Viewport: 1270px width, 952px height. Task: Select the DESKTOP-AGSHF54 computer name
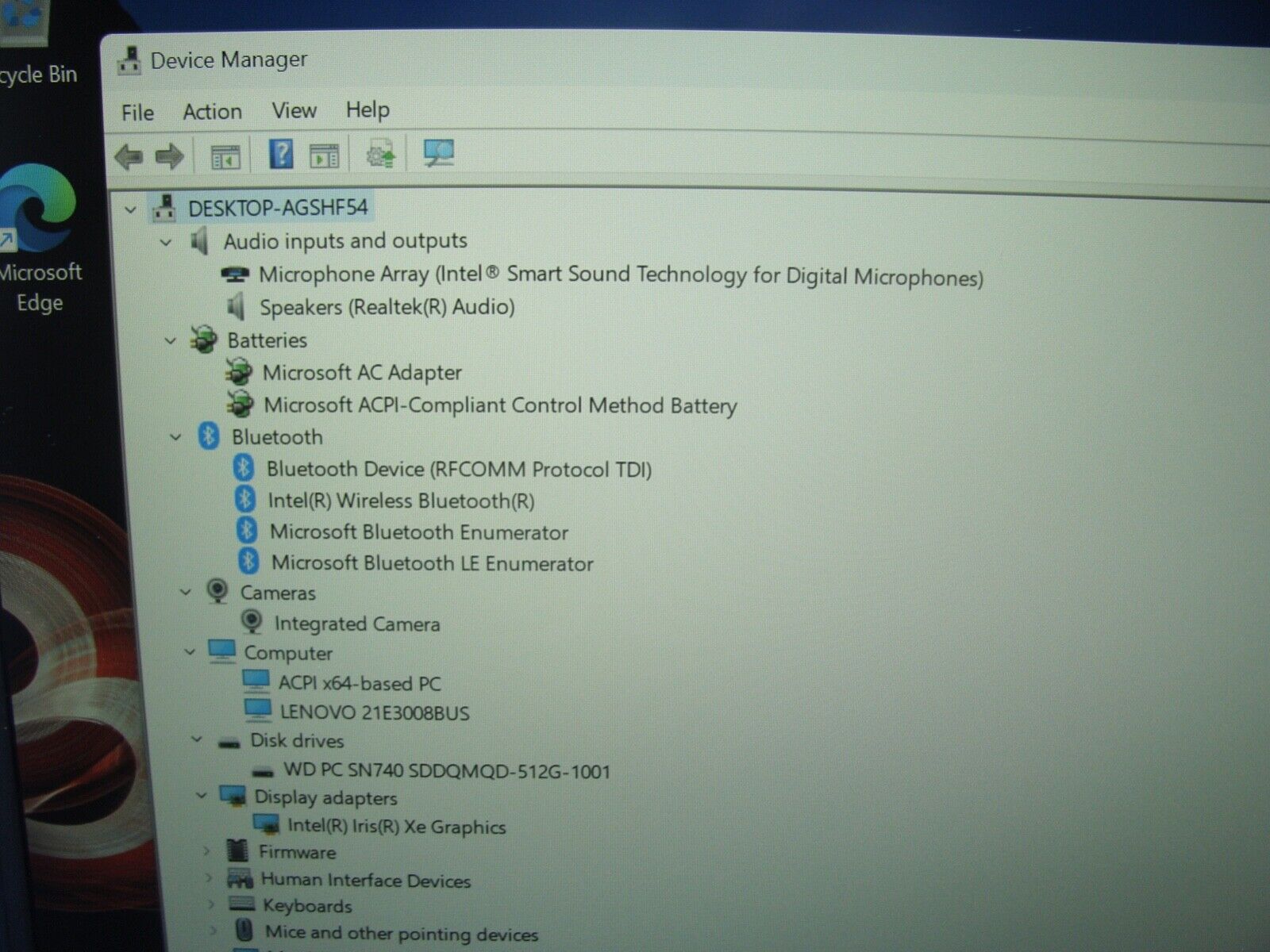[x=278, y=208]
